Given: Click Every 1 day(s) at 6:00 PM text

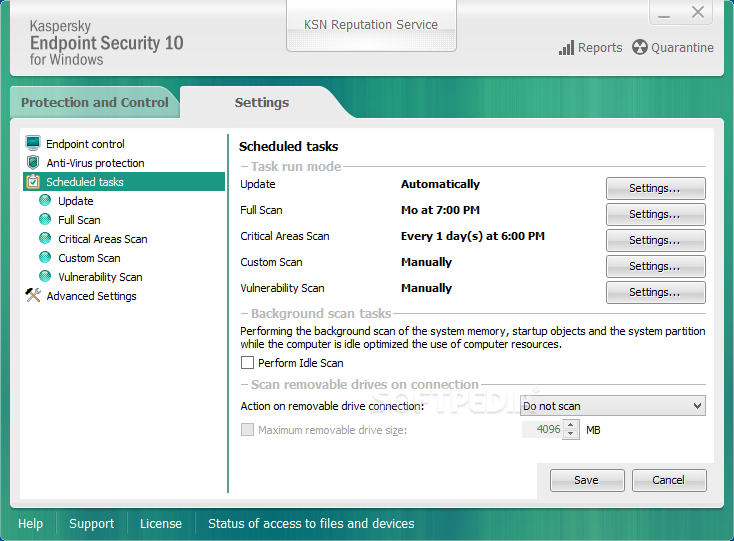Looking at the screenshot, I should tap(472, 236).
